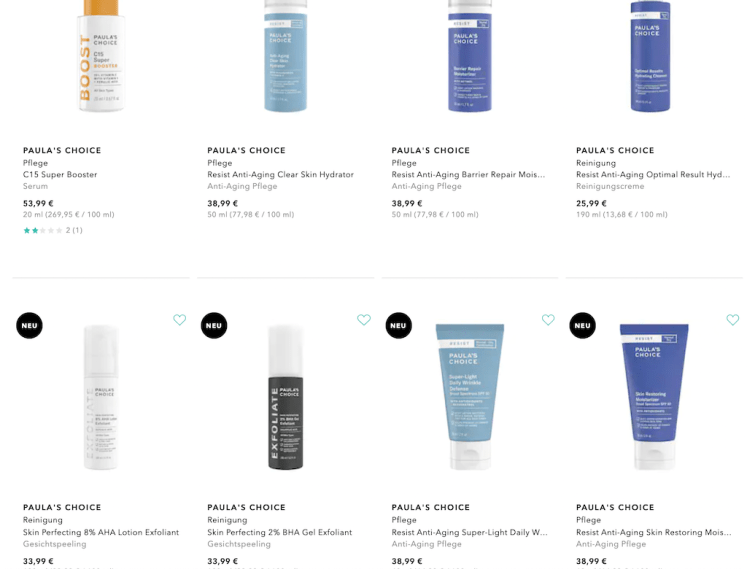The height and width of the screenshot is (569, 747).
Task: Click NEU badge on BHA Gel Exfoliant
Action: (x=214, y=325)
